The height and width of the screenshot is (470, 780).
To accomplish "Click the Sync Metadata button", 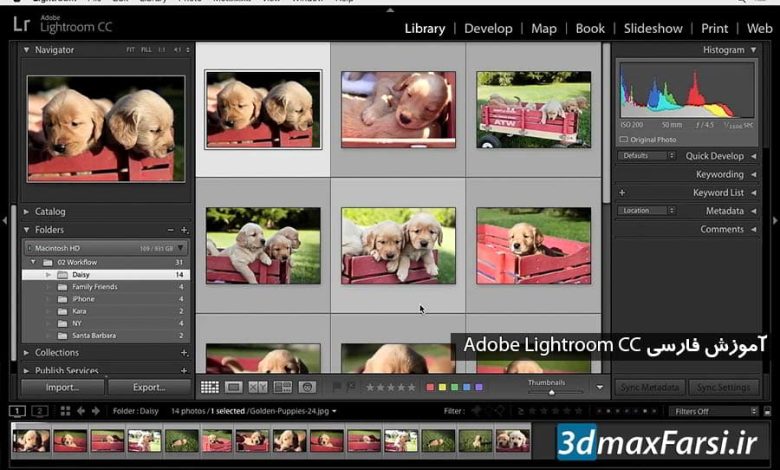I will 650,387.
